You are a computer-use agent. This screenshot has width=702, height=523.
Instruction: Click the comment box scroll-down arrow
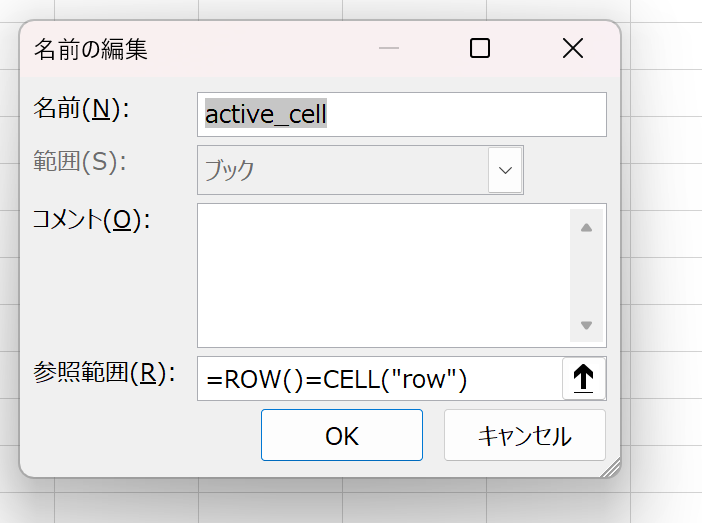pos(586,325)
